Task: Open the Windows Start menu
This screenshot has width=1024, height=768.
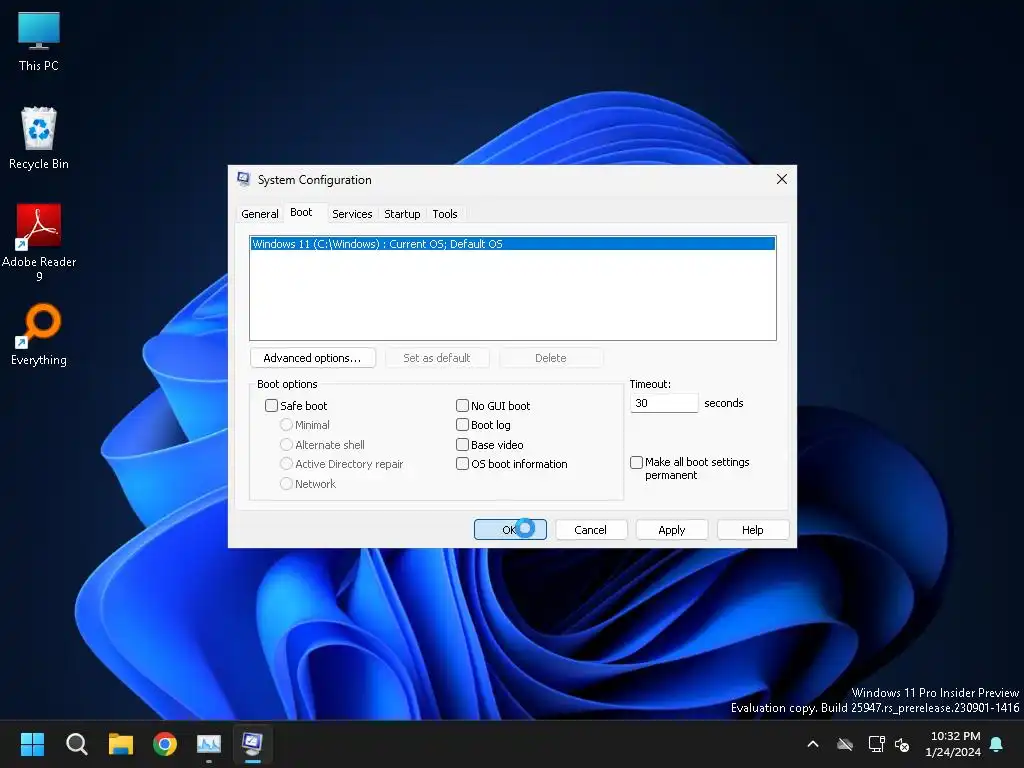Action: (x=32, y=744)
